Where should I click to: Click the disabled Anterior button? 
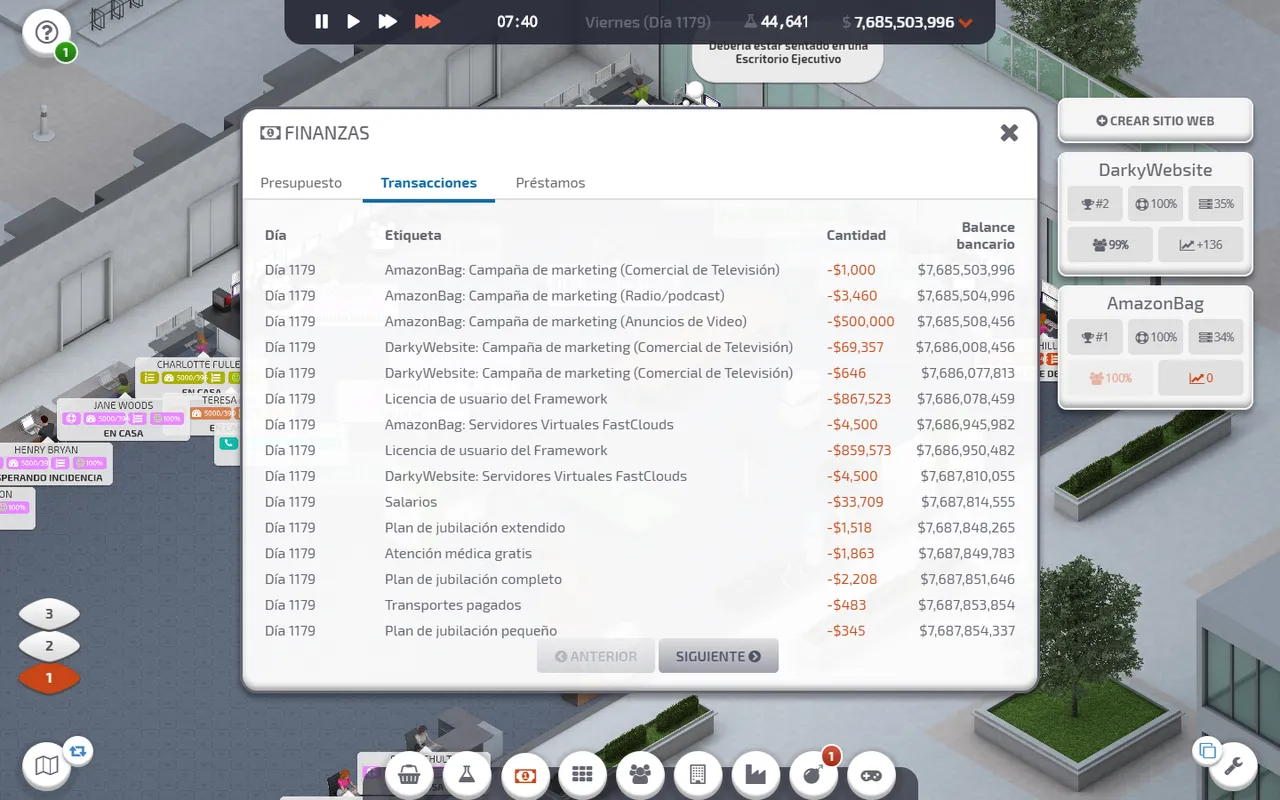(596, 656)
